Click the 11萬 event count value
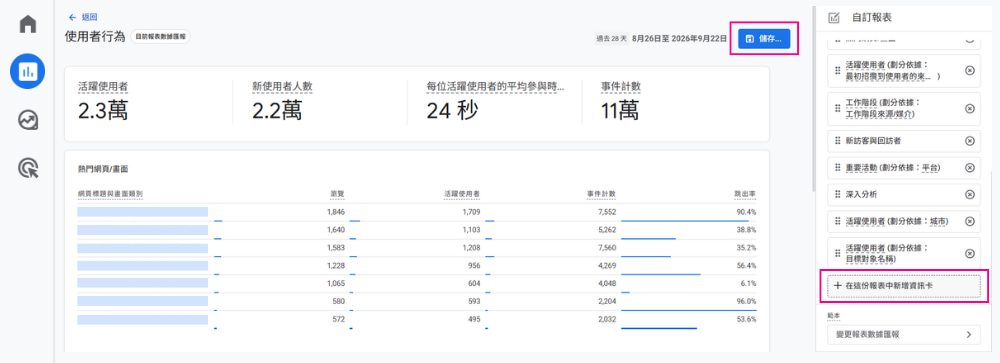 (x=619, y=111)
